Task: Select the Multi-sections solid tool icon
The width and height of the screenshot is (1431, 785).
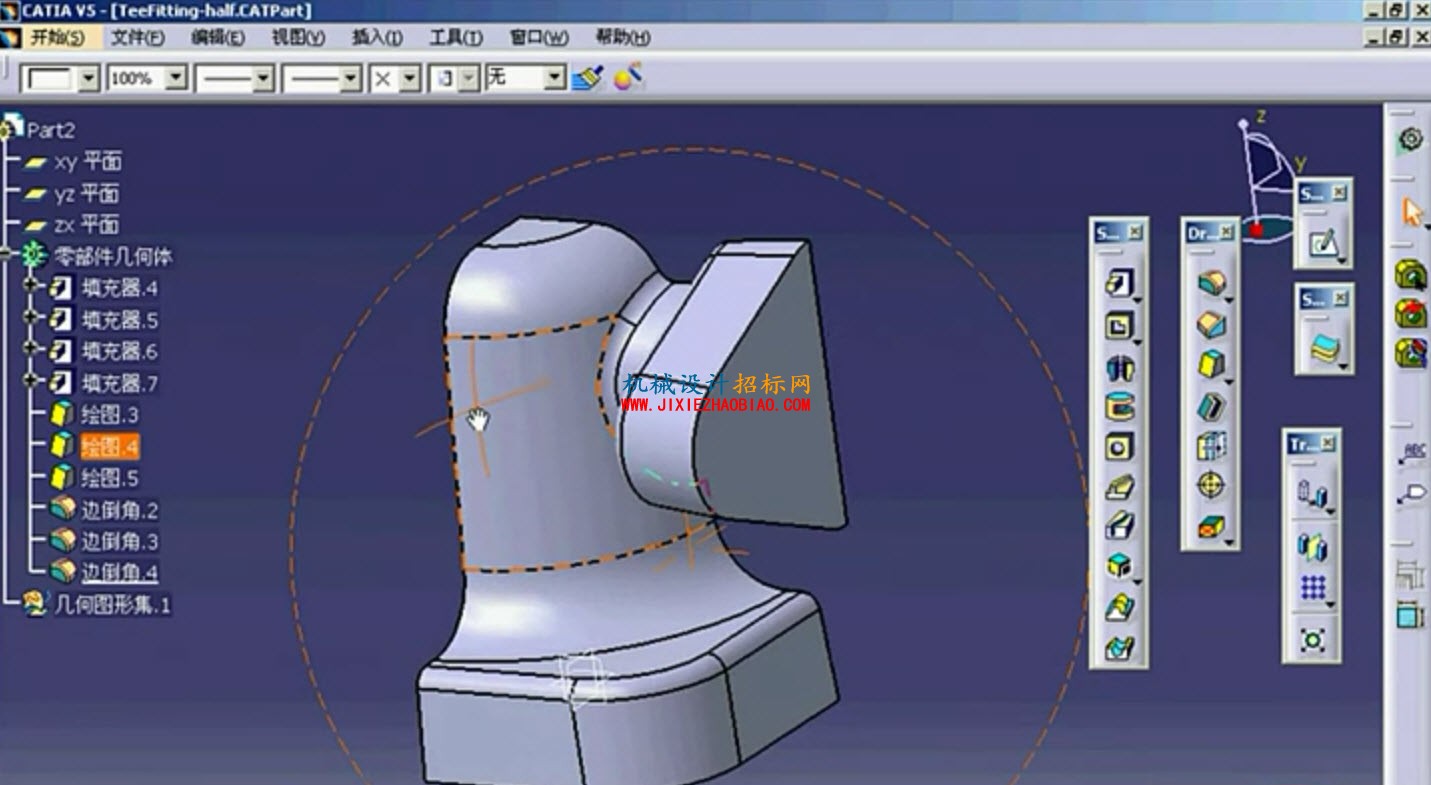Action: pyautogui.click(x=1119, y=606)
